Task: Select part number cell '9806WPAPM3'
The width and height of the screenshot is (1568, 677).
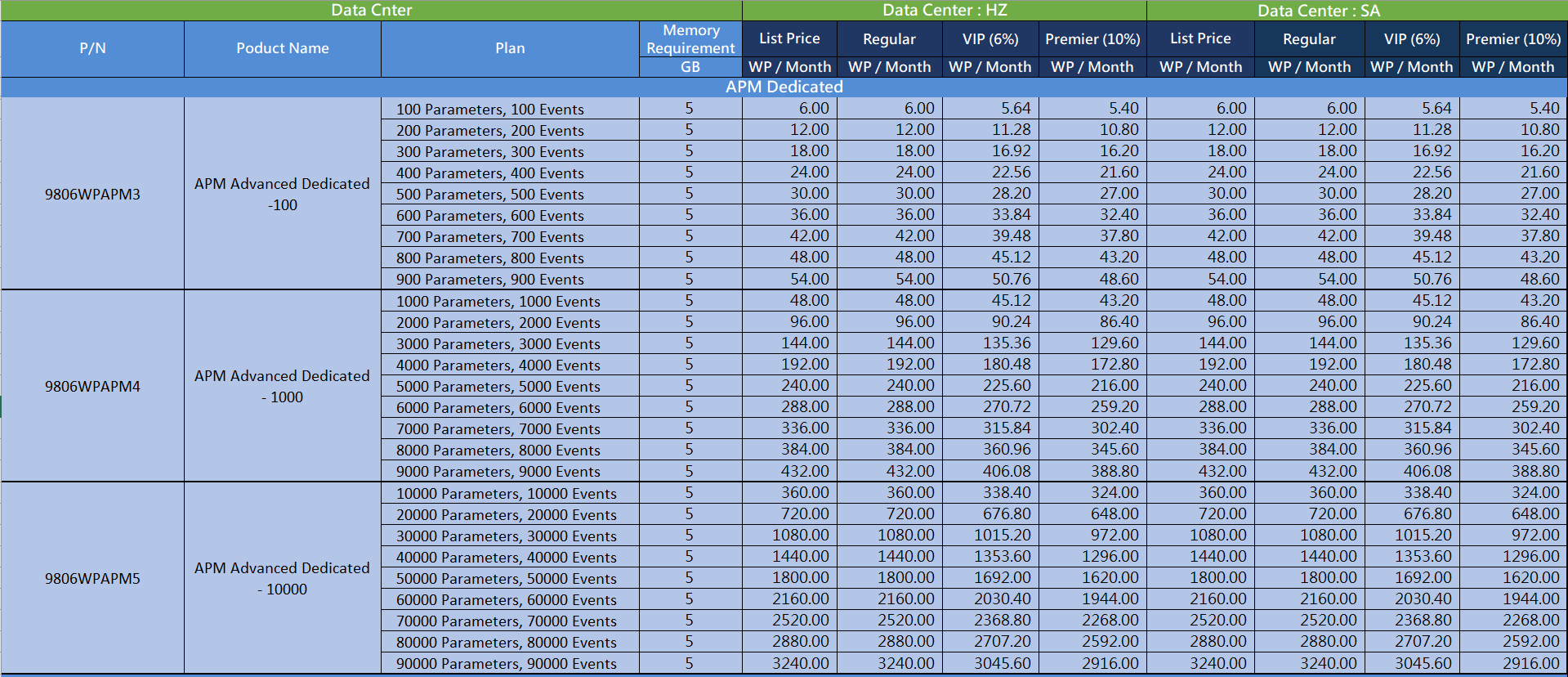Action: pos(92,194)
